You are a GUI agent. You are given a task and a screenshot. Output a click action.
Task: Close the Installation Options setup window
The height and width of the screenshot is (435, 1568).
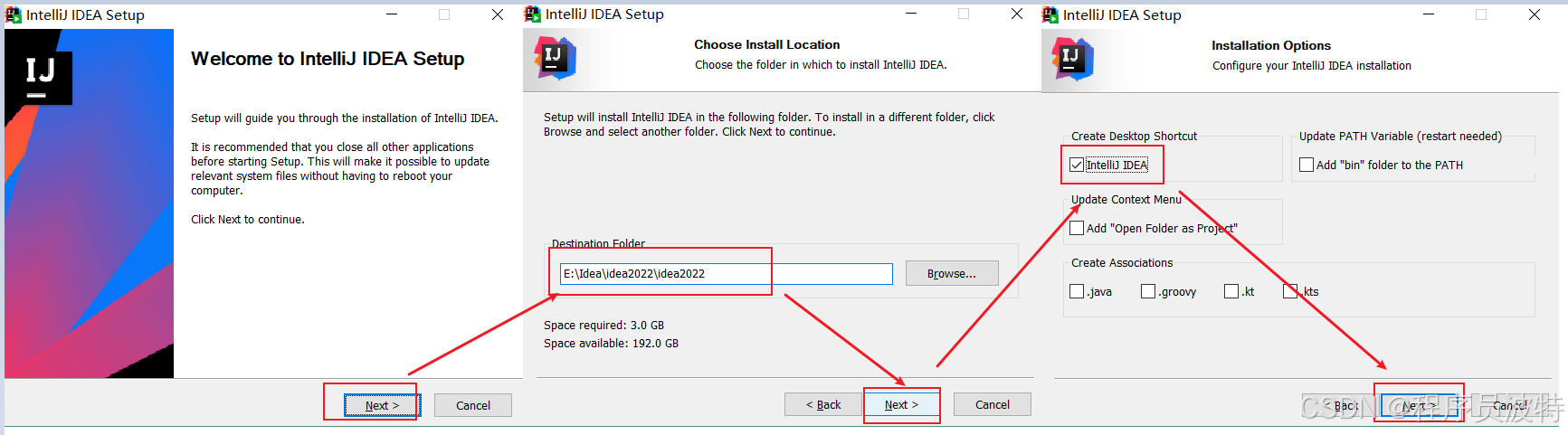point(1535,14)
